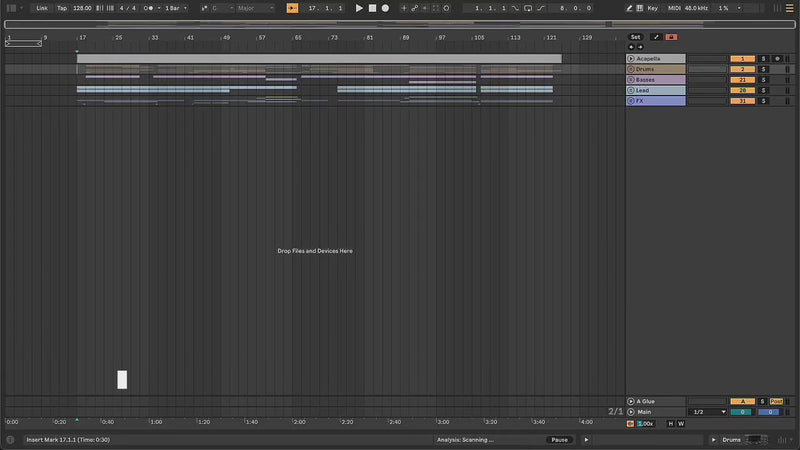Toggle Drums track activator button 2

(x=743, y=69)
